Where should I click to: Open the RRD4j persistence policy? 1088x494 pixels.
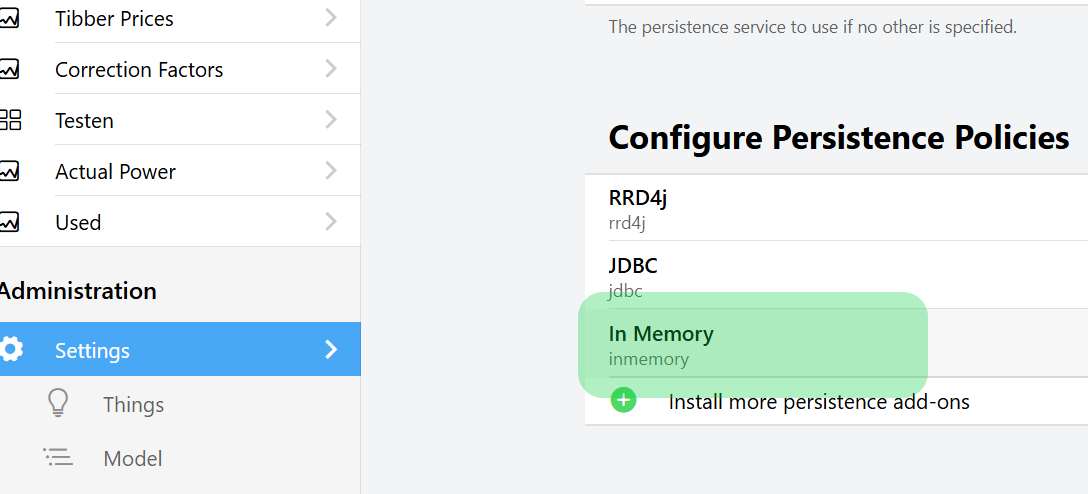[x=638, y=208]
